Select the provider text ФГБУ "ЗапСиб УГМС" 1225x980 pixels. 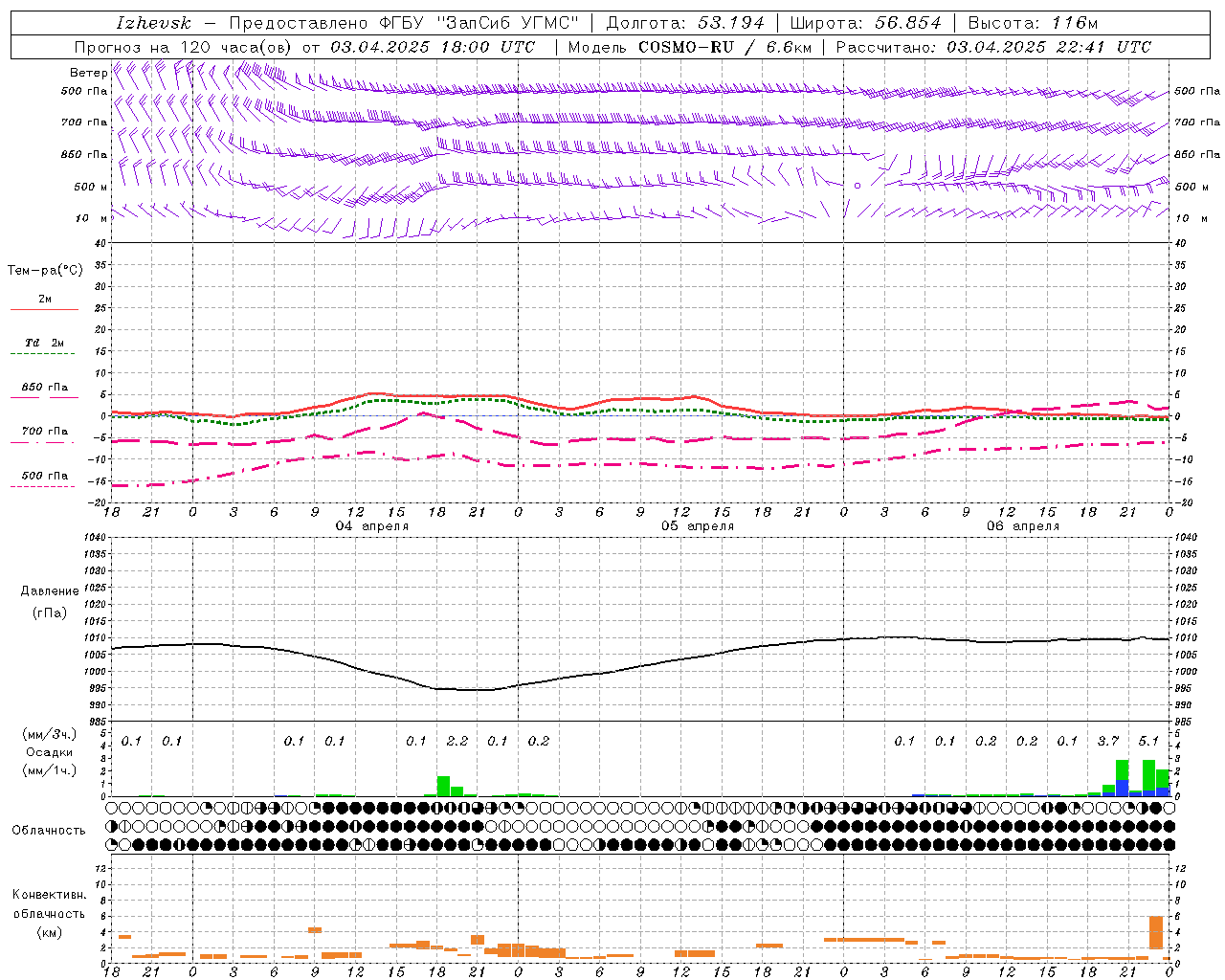pyautogui.click(x=481, y=23)
